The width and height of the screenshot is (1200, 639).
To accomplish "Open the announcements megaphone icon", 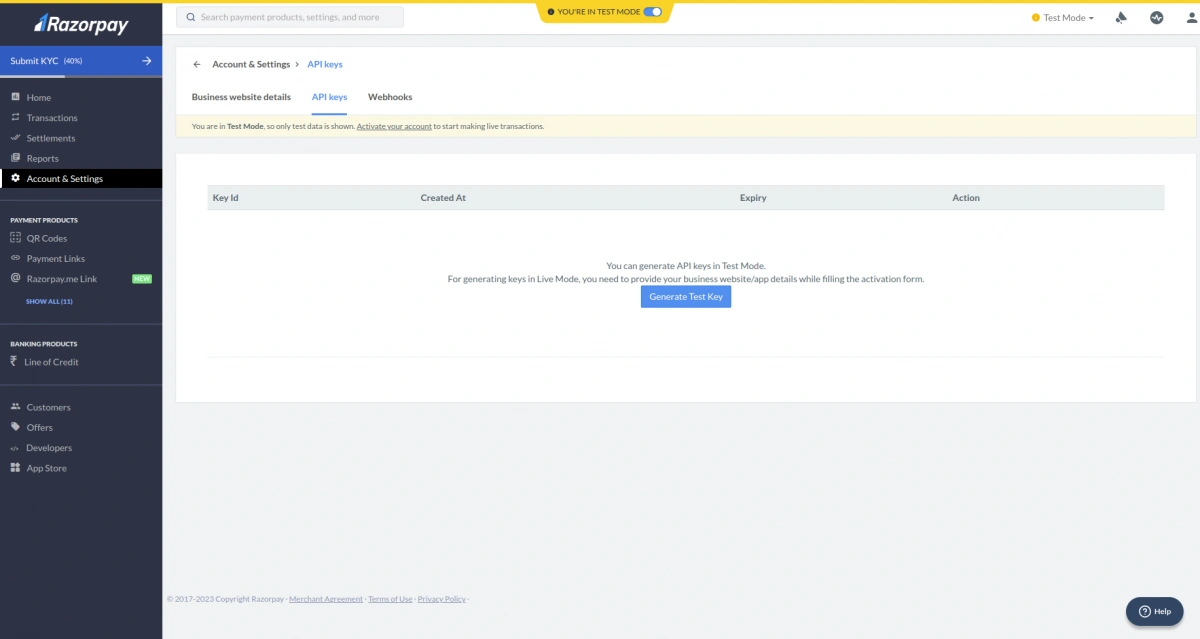I will click(1120, 17).
